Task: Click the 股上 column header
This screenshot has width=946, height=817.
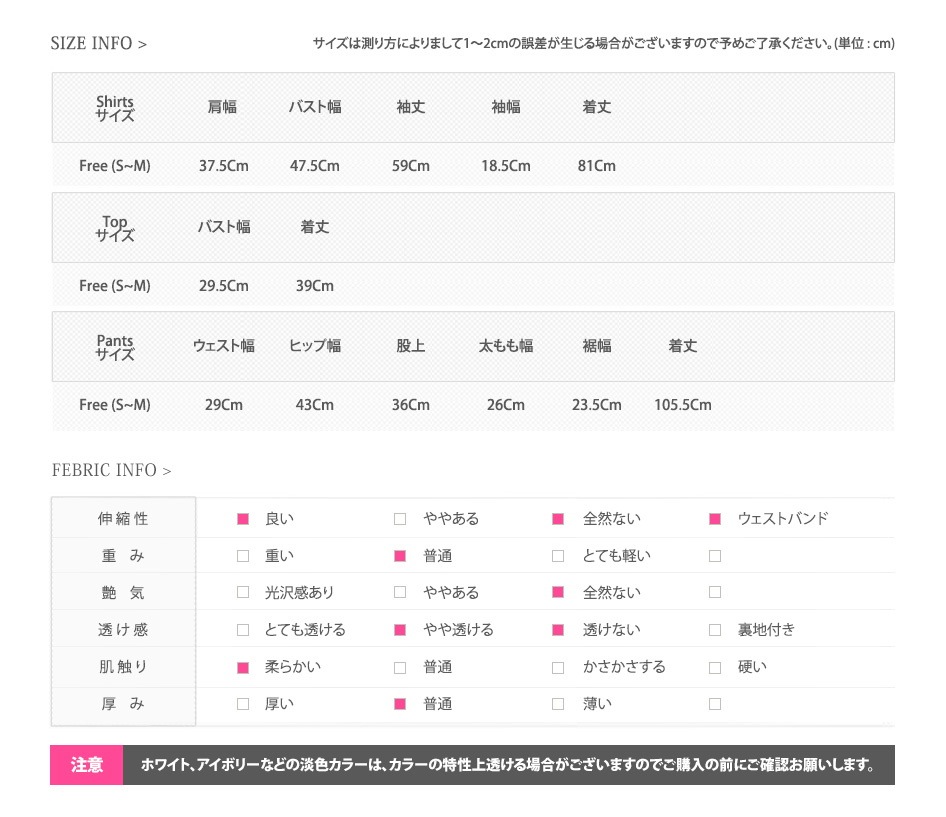Action: click(411, 346)
